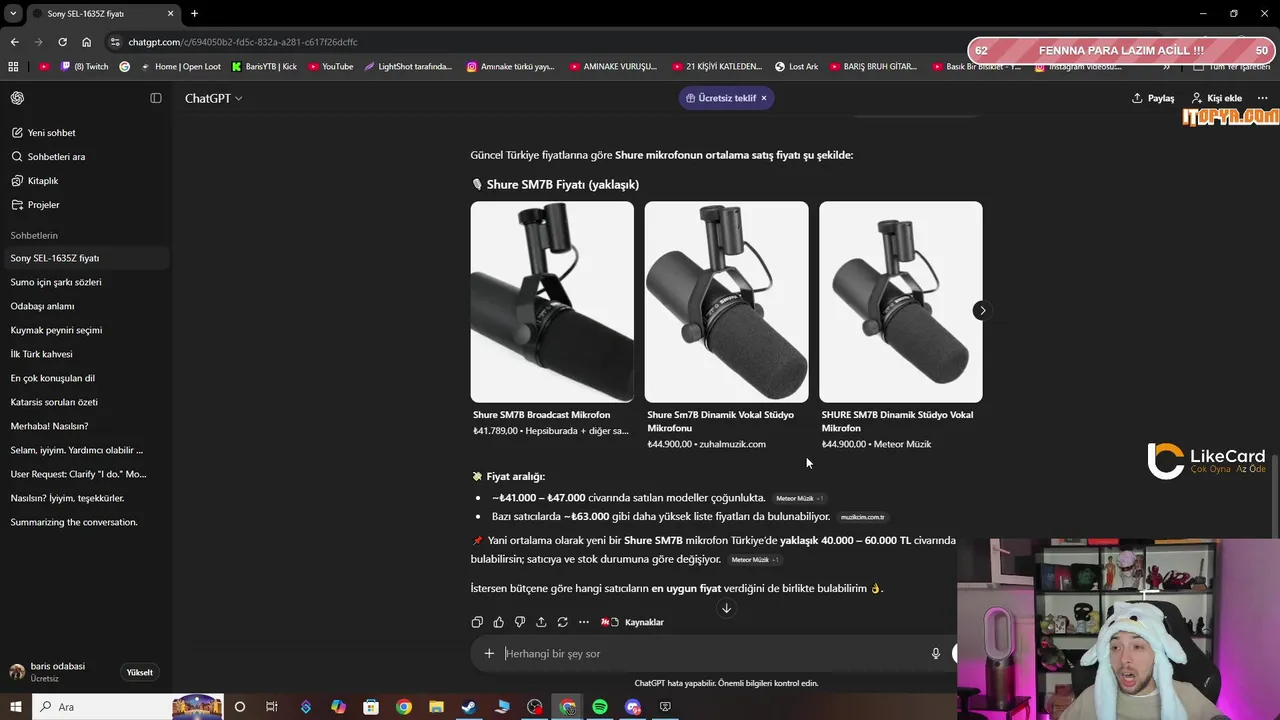Open the zuhalmuzik.com Shure Sm7B product image

coord(726,302)
